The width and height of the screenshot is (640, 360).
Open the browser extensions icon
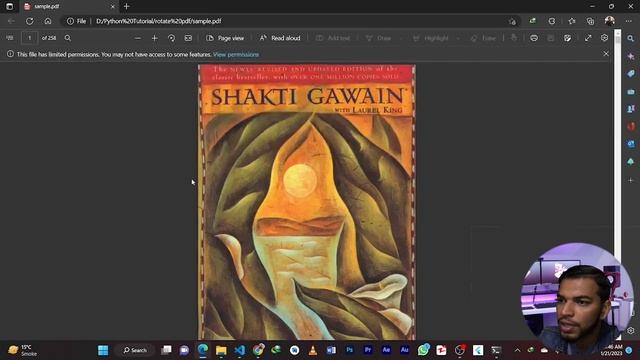click(551, 21)
